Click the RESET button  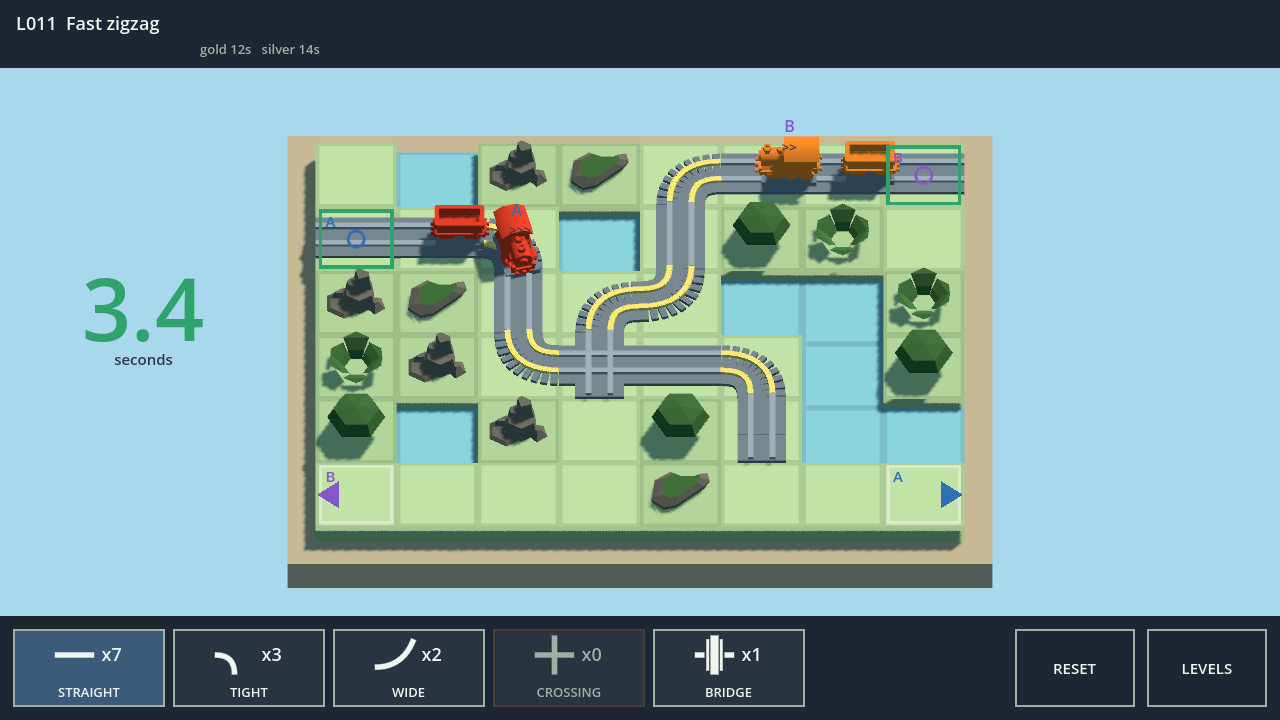pos(1075,668)
